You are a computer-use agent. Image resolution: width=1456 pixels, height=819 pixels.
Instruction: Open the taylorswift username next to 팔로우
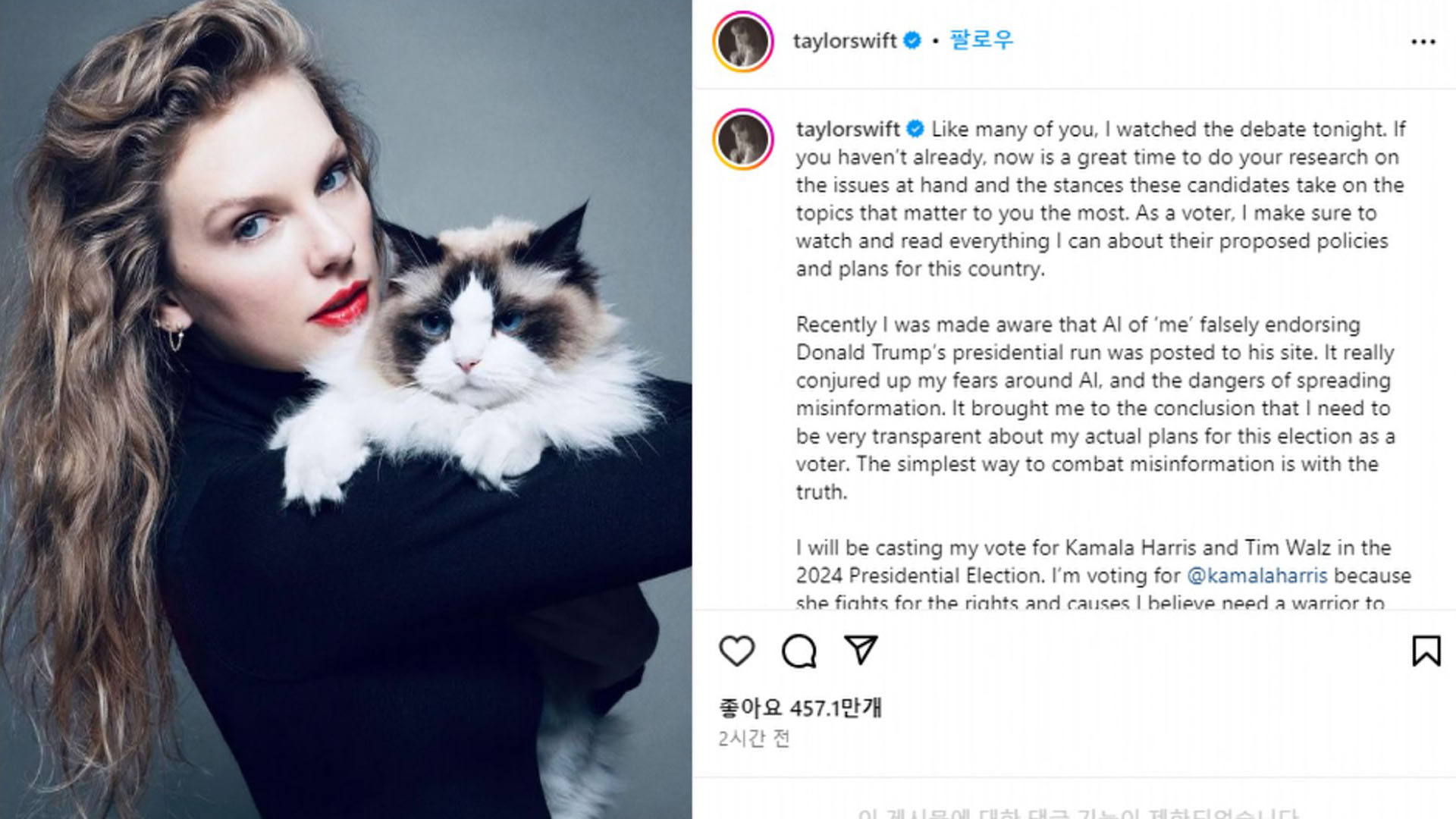[x=845, y=41]
